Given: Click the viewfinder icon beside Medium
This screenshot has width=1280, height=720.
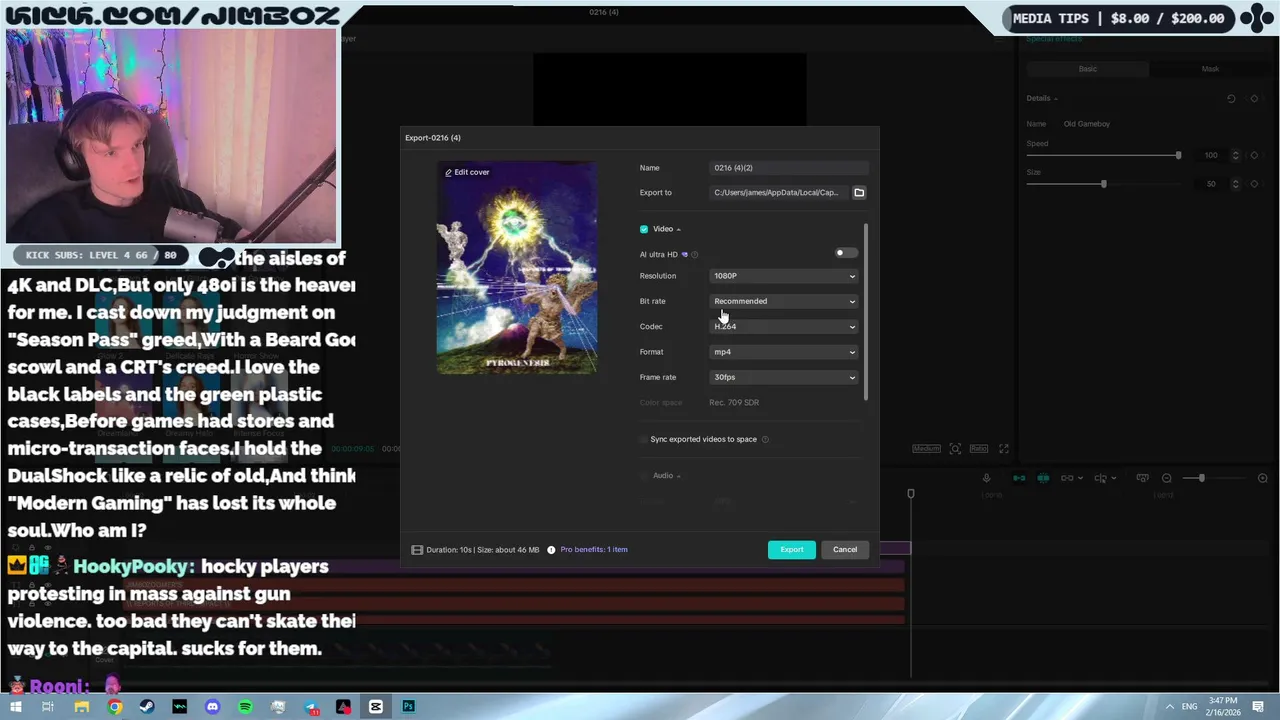Looking at the screenshot, I should click(x=955, y=449).
